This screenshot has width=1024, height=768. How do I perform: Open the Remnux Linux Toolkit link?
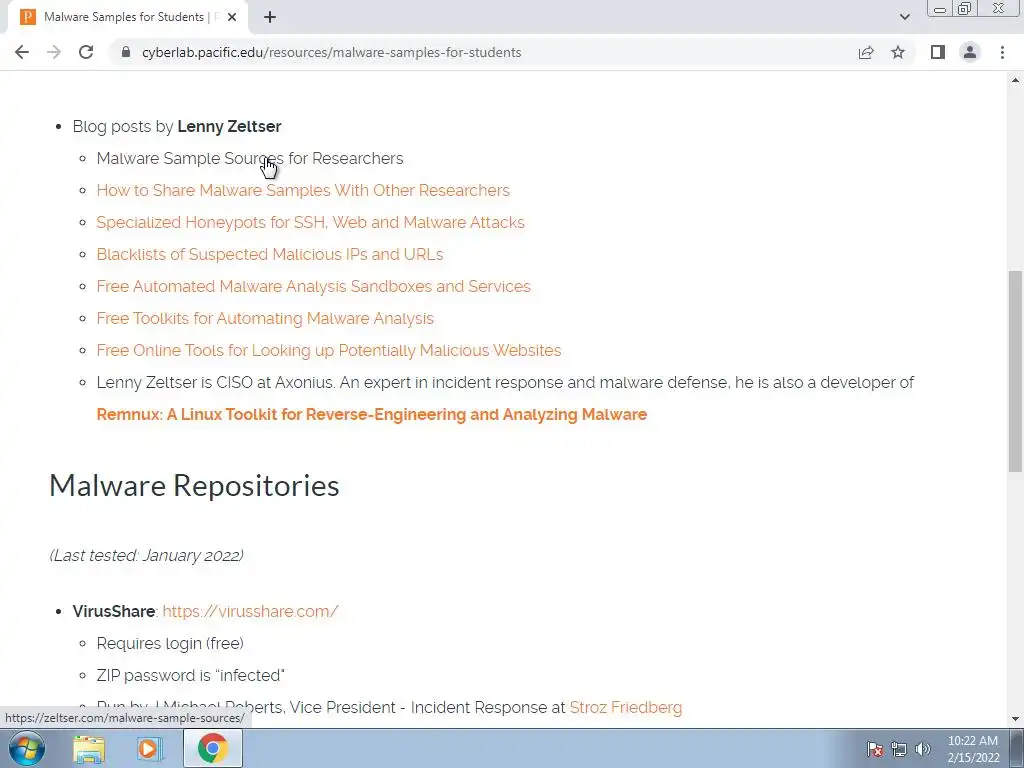coord(372,414)
